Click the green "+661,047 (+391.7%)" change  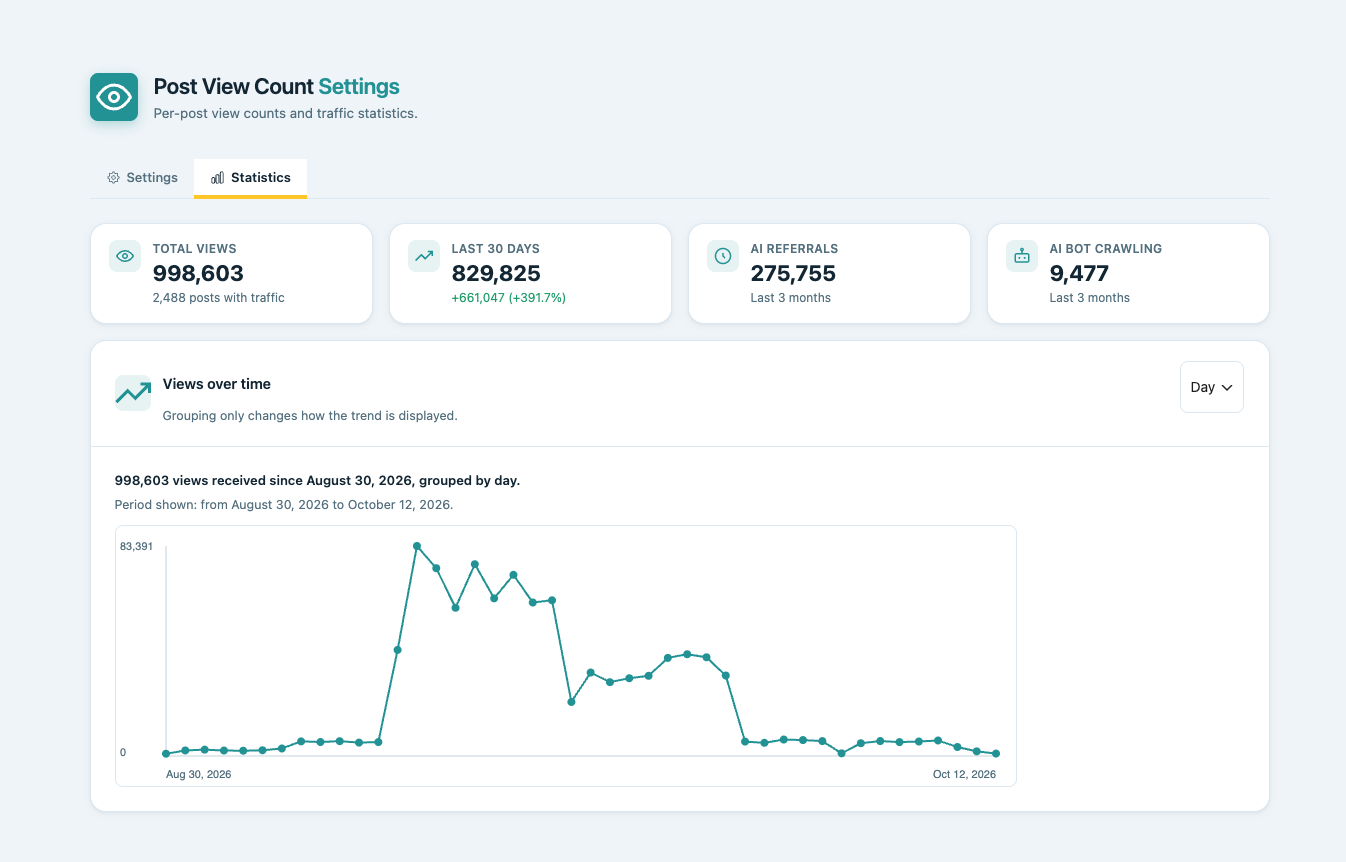tap(509, 298)
